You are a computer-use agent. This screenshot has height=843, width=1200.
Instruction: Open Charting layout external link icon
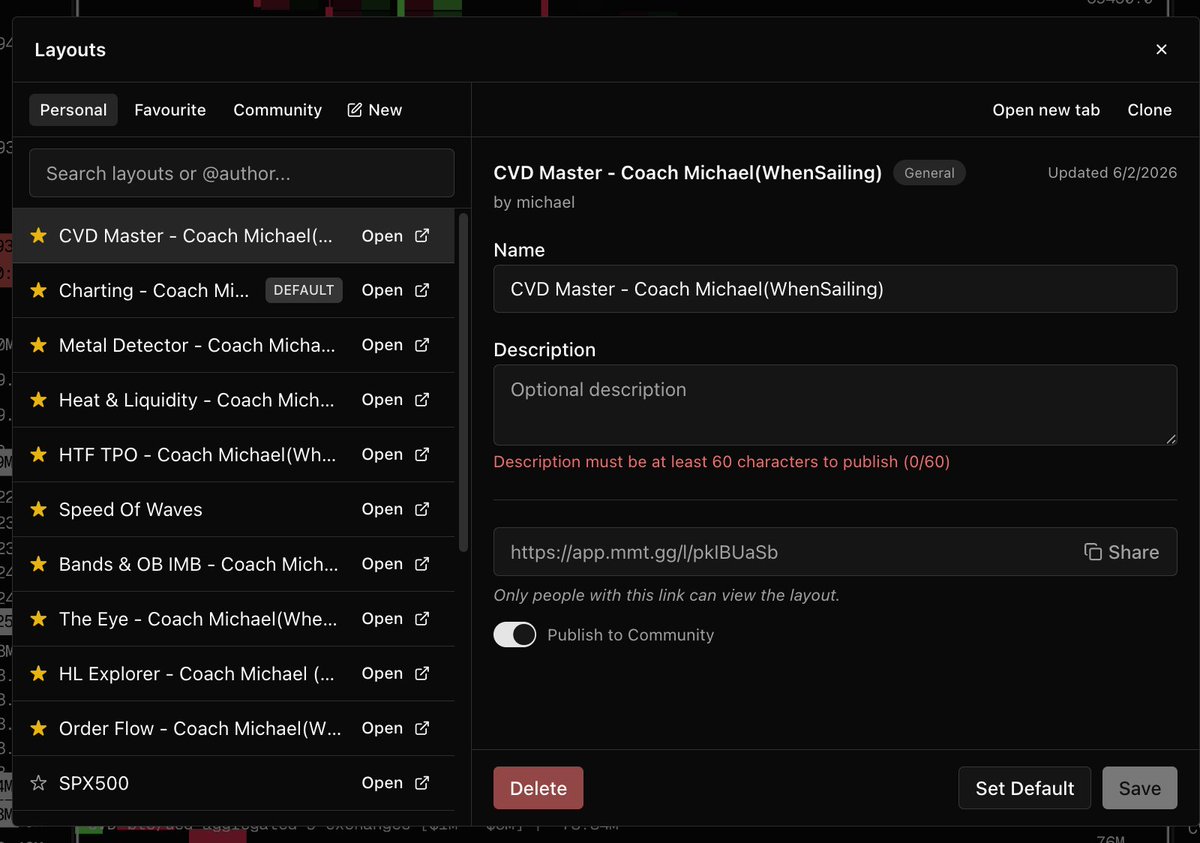coord(422,290)
